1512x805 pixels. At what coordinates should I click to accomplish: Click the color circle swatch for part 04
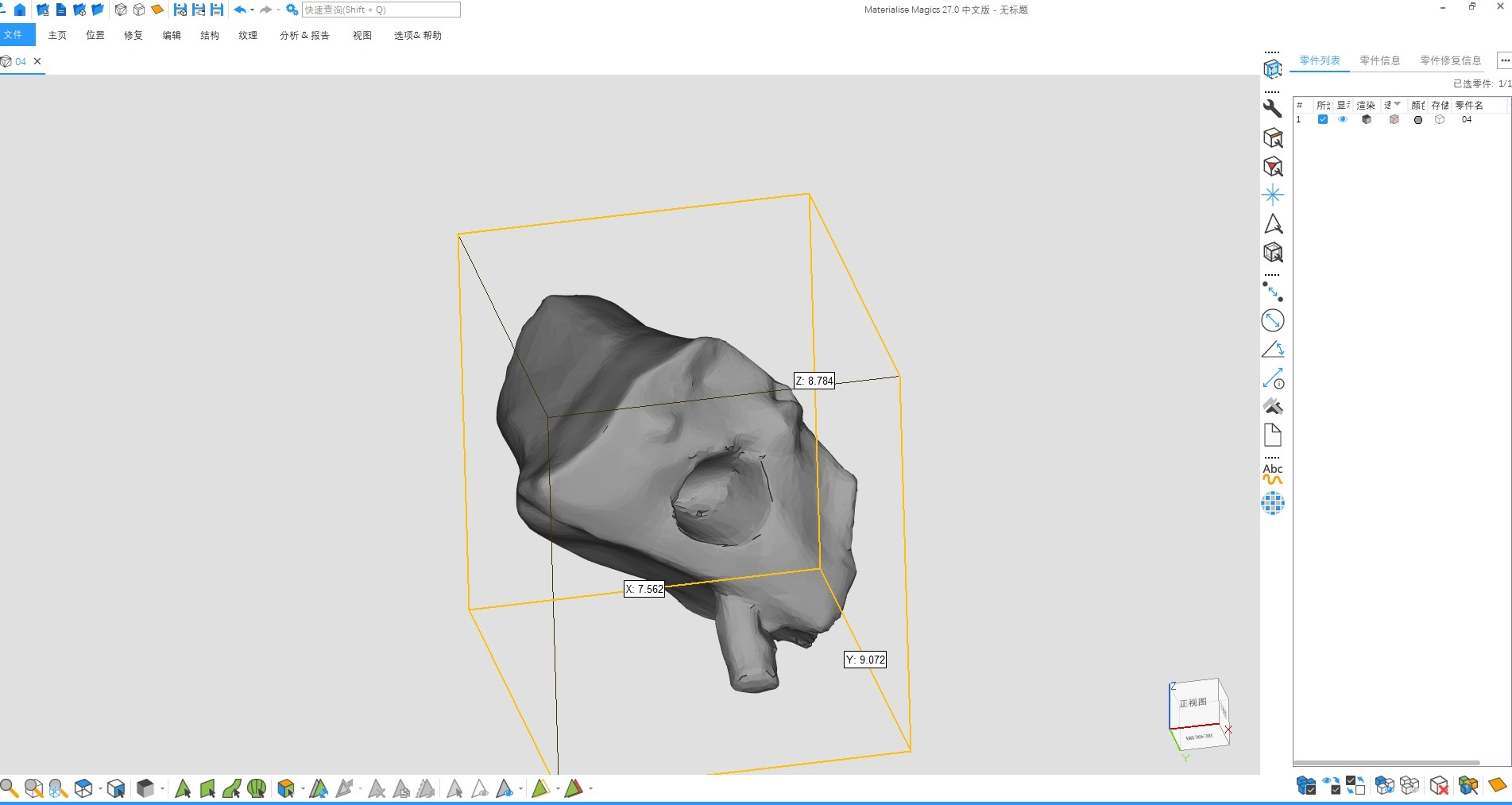point(1418,120)
